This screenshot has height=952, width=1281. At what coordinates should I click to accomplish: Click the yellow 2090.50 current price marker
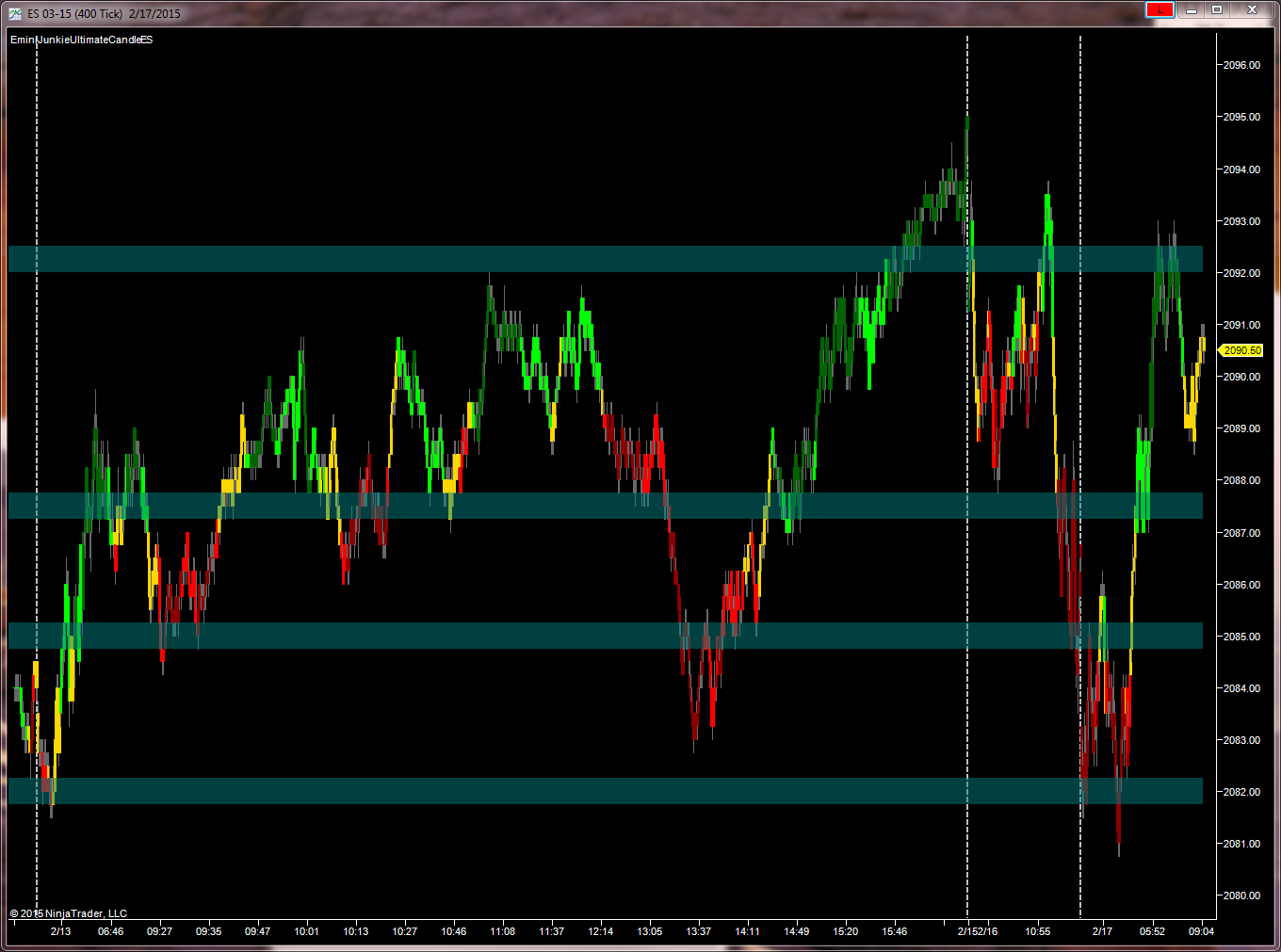[1241, 350]
